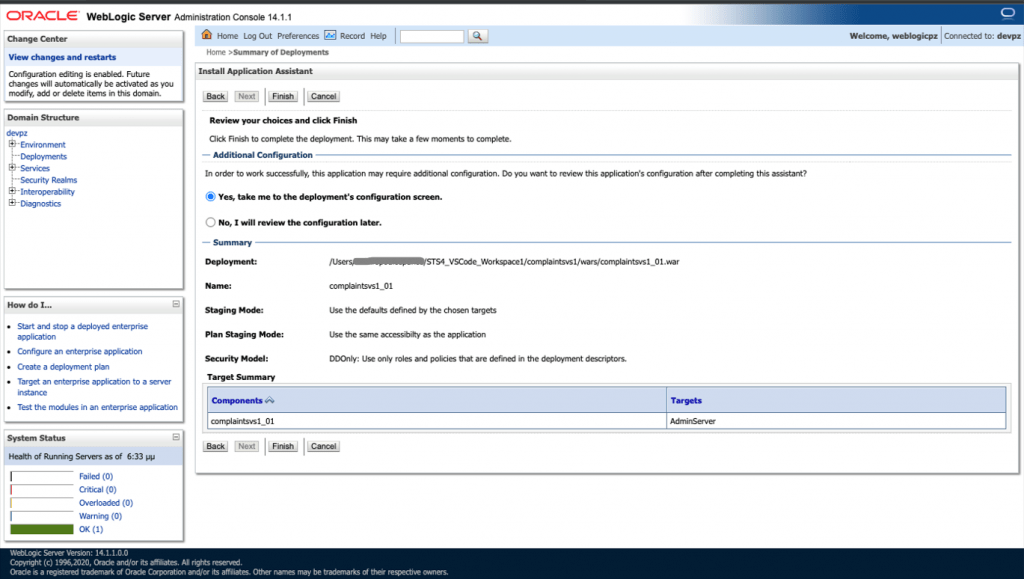Screen dimensions: 1024x579
Task: Click the Oracle logo in the header
Action: tap(42, 16)
